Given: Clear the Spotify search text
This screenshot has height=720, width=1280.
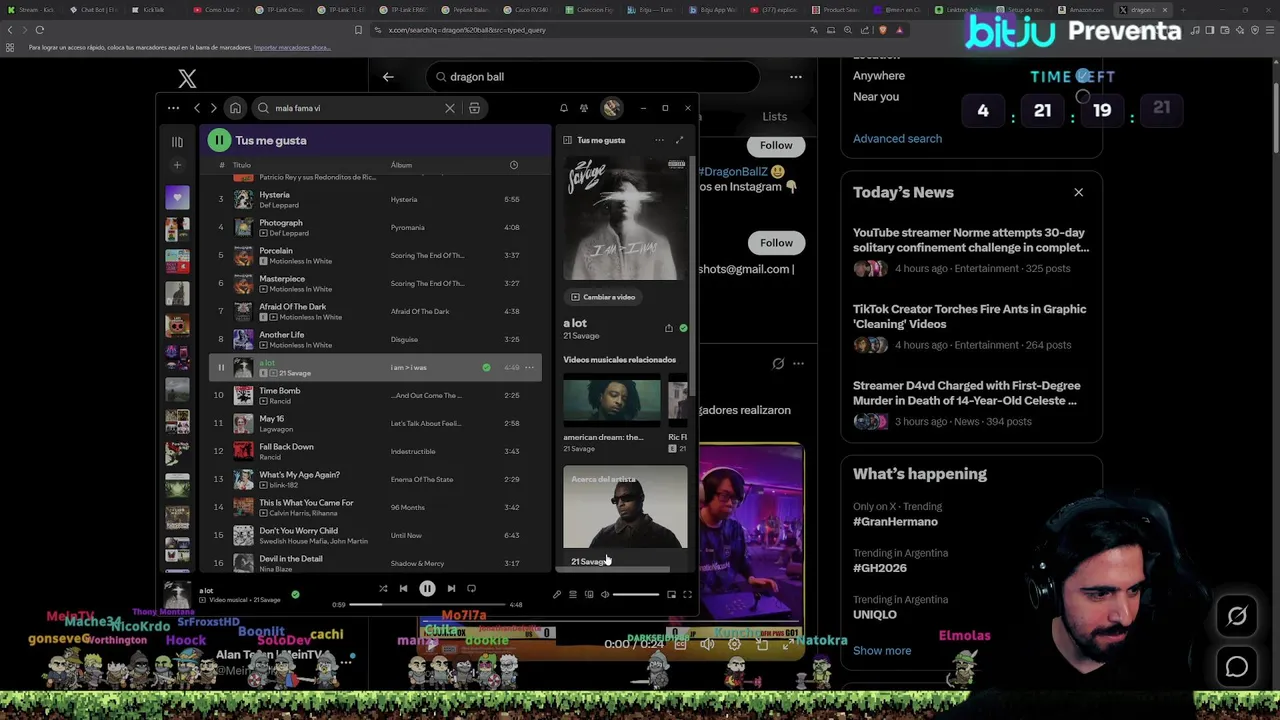Looking at the screenshot, I should pyautogui.click(x=450, y=108).
